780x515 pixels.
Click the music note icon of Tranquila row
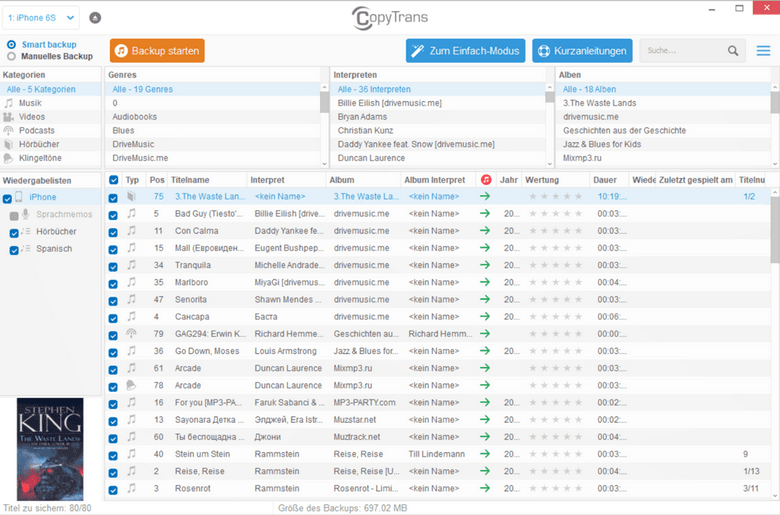pos(131,265)
